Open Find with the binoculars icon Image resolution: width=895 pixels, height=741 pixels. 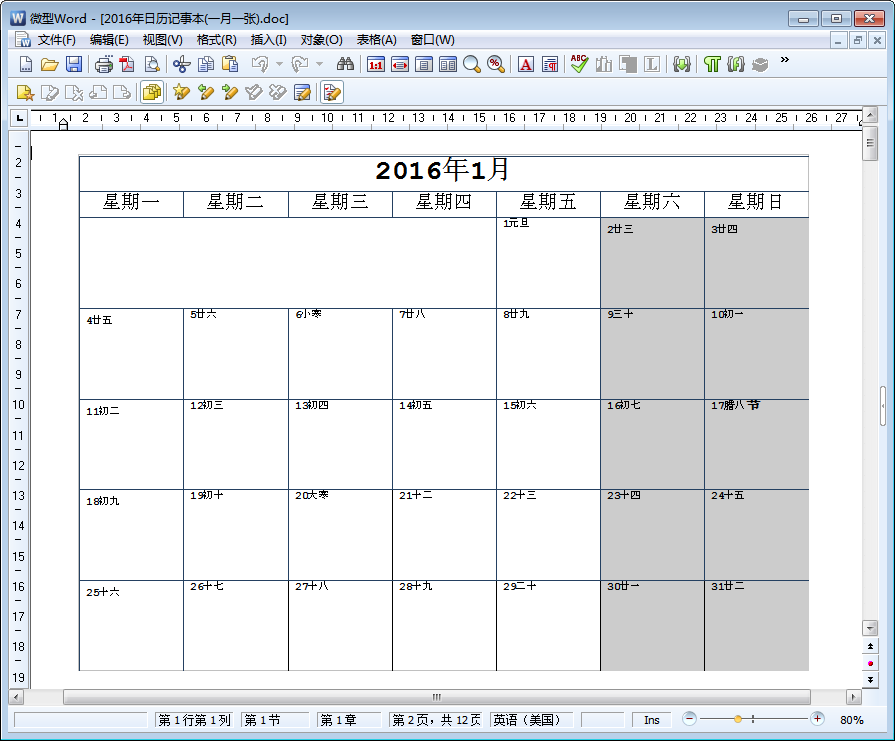345,64
